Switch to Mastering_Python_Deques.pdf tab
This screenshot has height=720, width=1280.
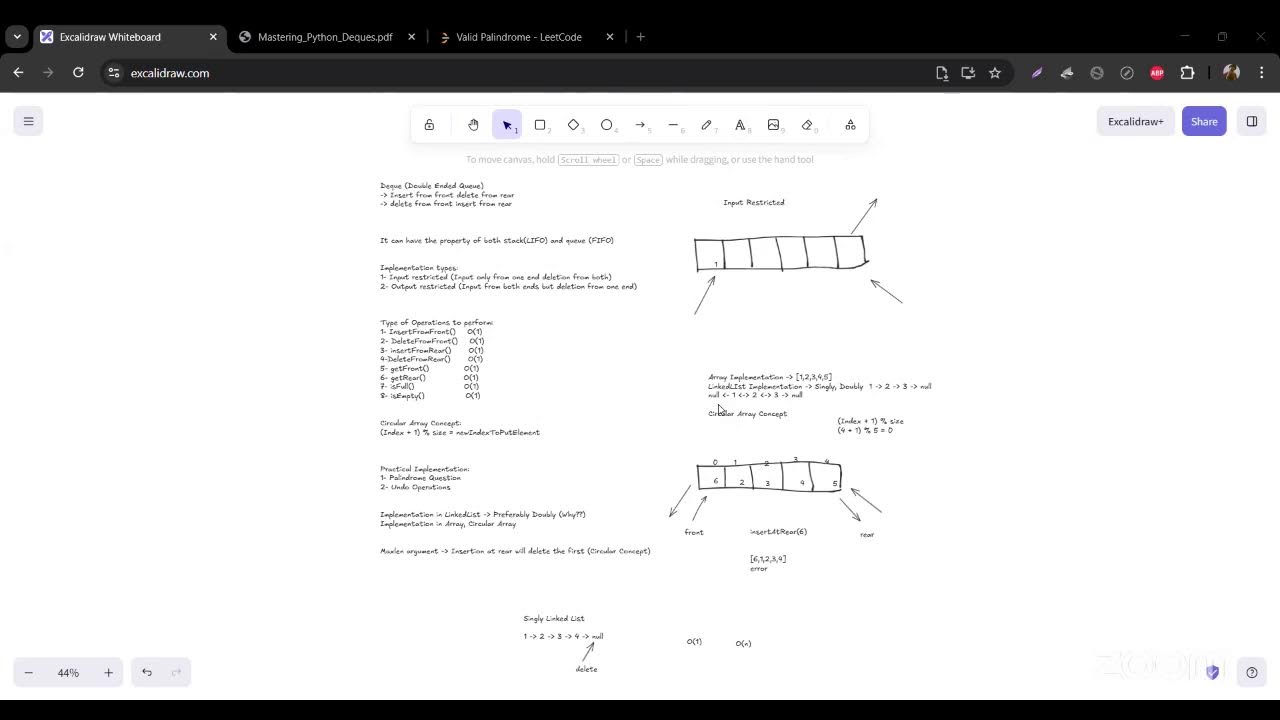pos(325,37)
